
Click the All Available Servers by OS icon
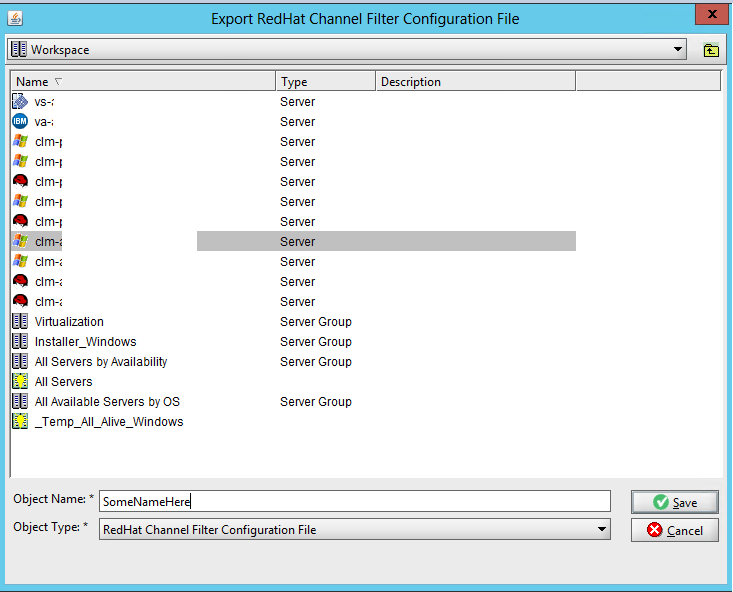pyautogui.click(x=20, y=402)
